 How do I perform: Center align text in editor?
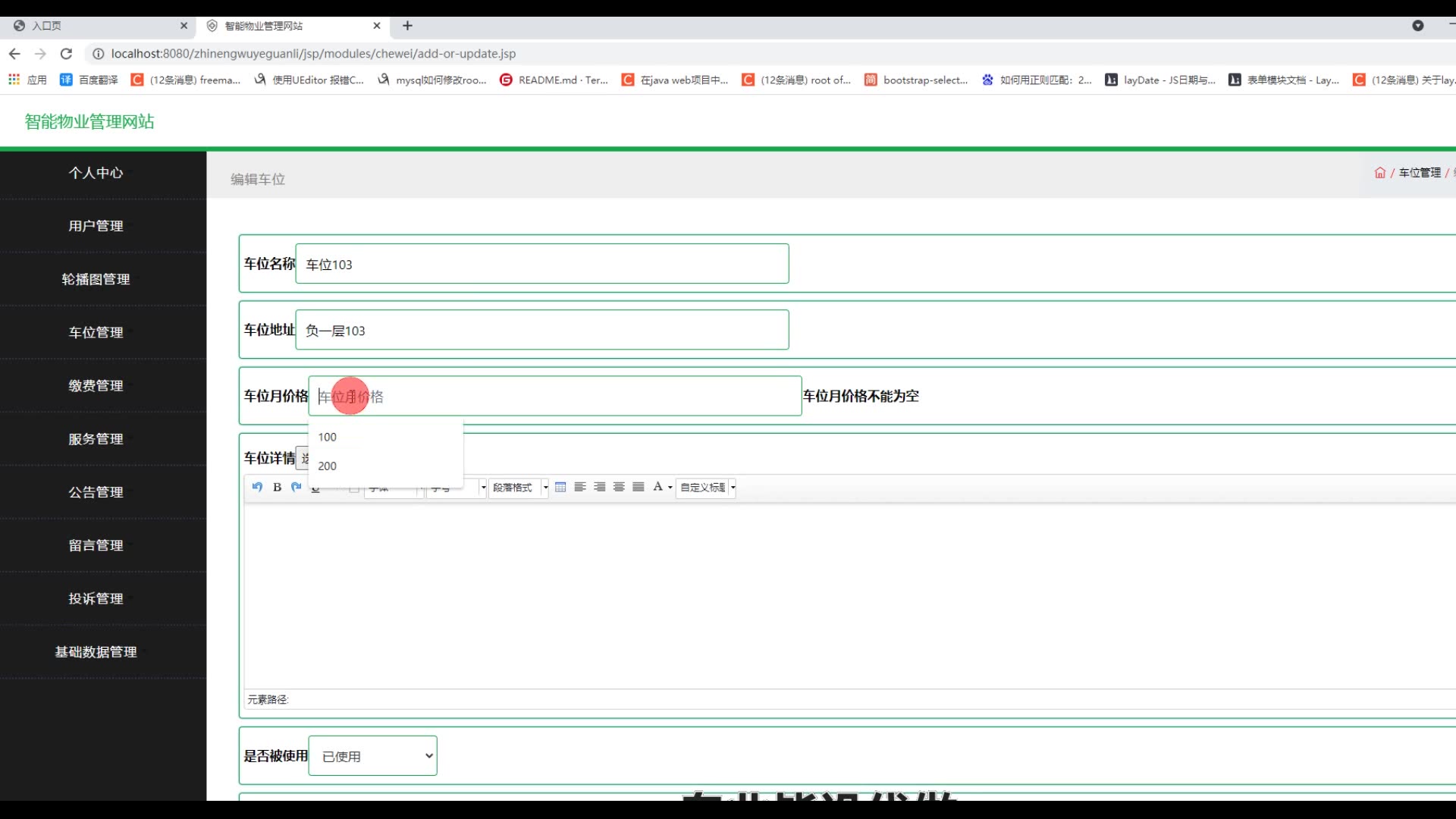[619, 487]
